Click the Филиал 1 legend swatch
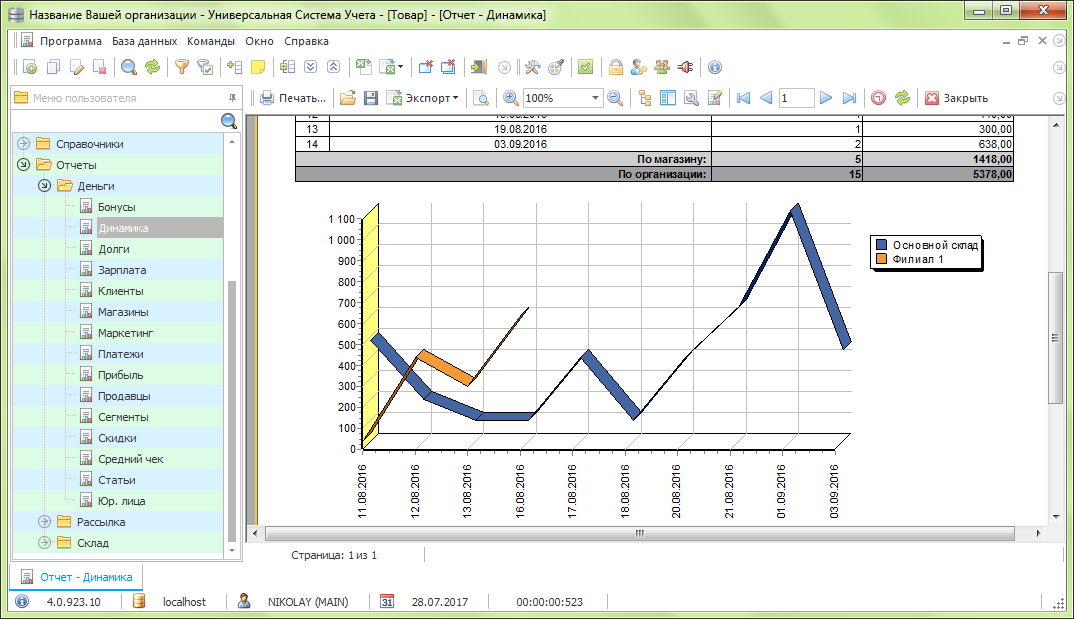1074x619 pixels. click(x=882, y=259)
